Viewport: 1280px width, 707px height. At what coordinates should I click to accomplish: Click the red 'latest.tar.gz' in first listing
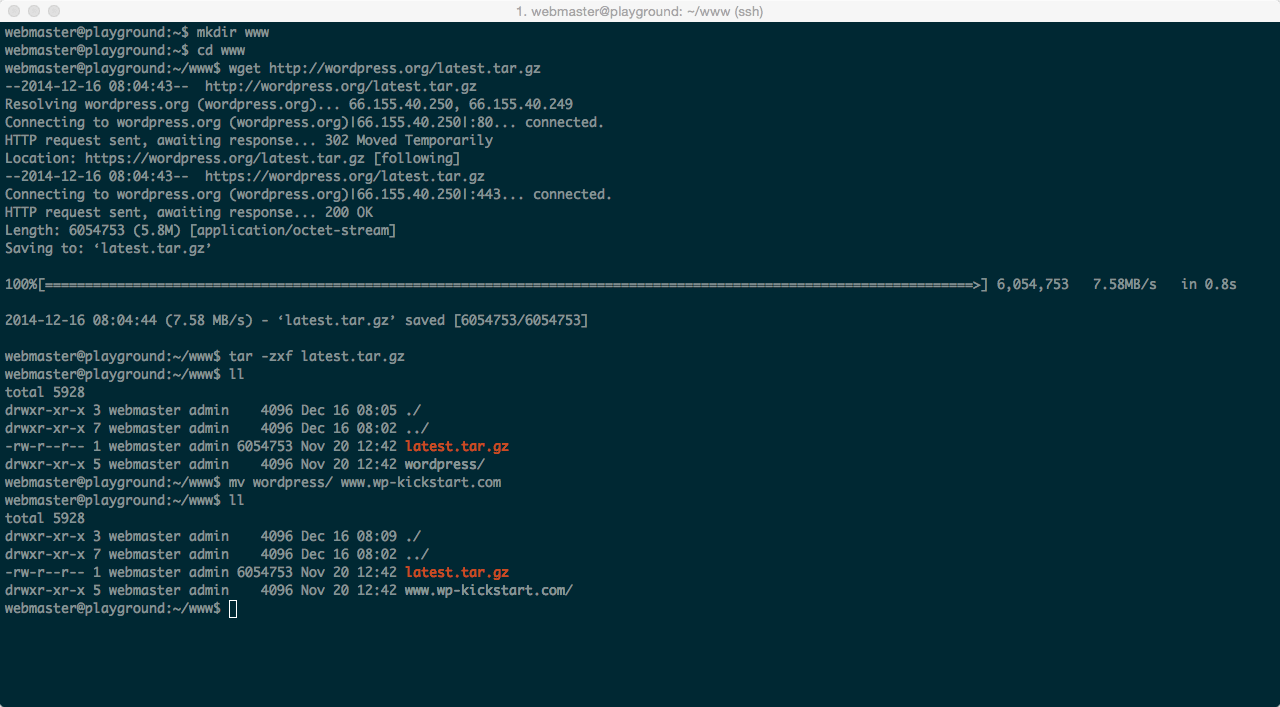457,446
